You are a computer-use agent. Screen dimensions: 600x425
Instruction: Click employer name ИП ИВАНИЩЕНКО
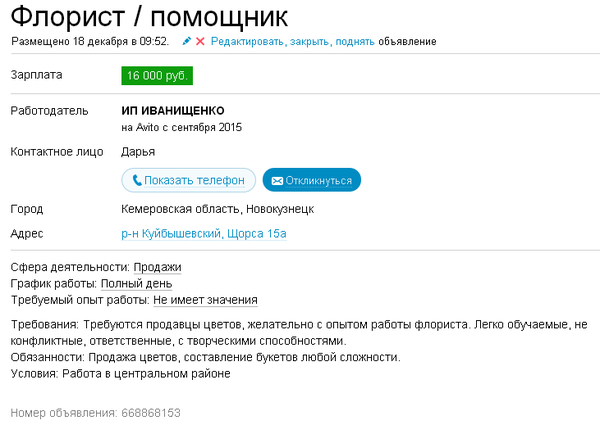tap(172, 110)
